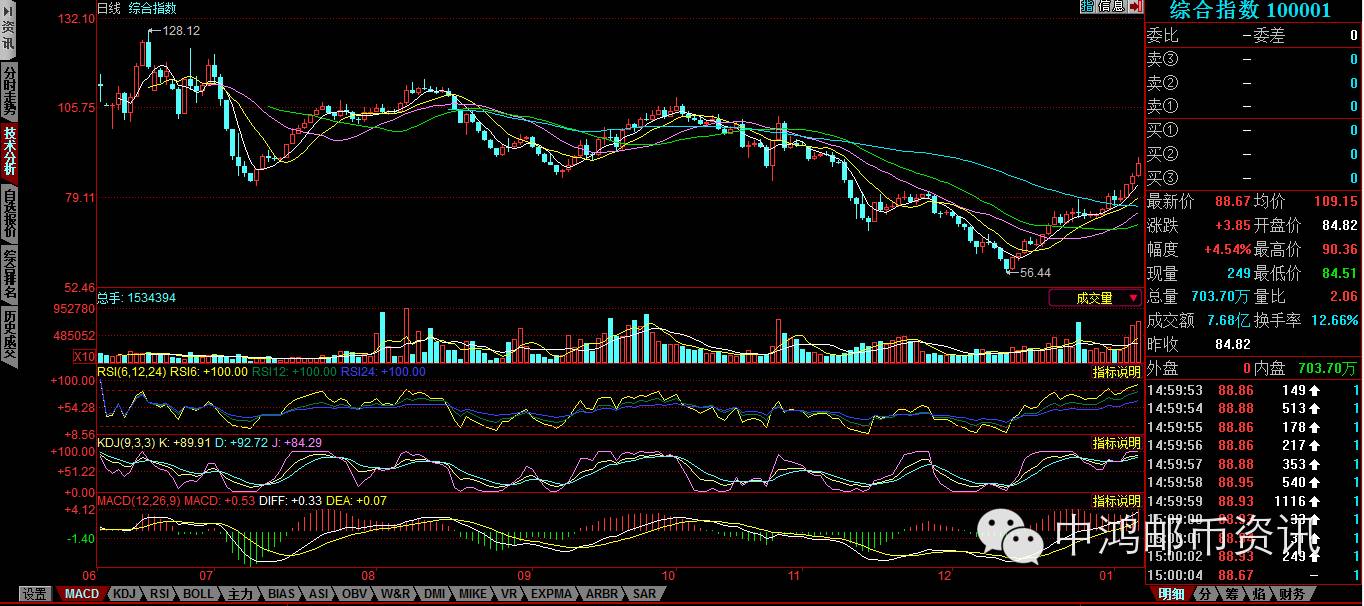Click the RSI(6,12,24) indicator label

tap(131, 371)
